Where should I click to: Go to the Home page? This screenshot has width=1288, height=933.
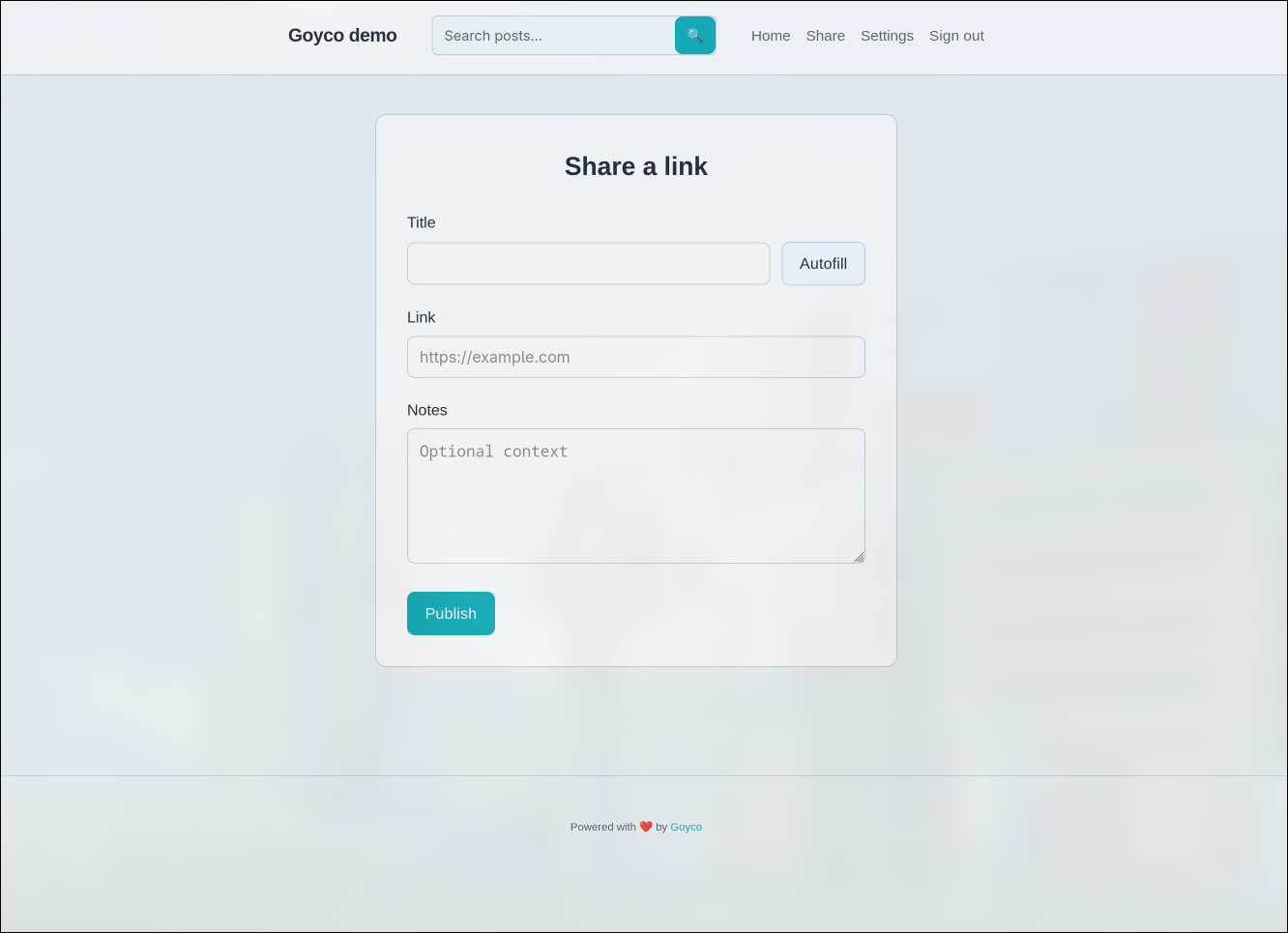[x=771, y=36]
